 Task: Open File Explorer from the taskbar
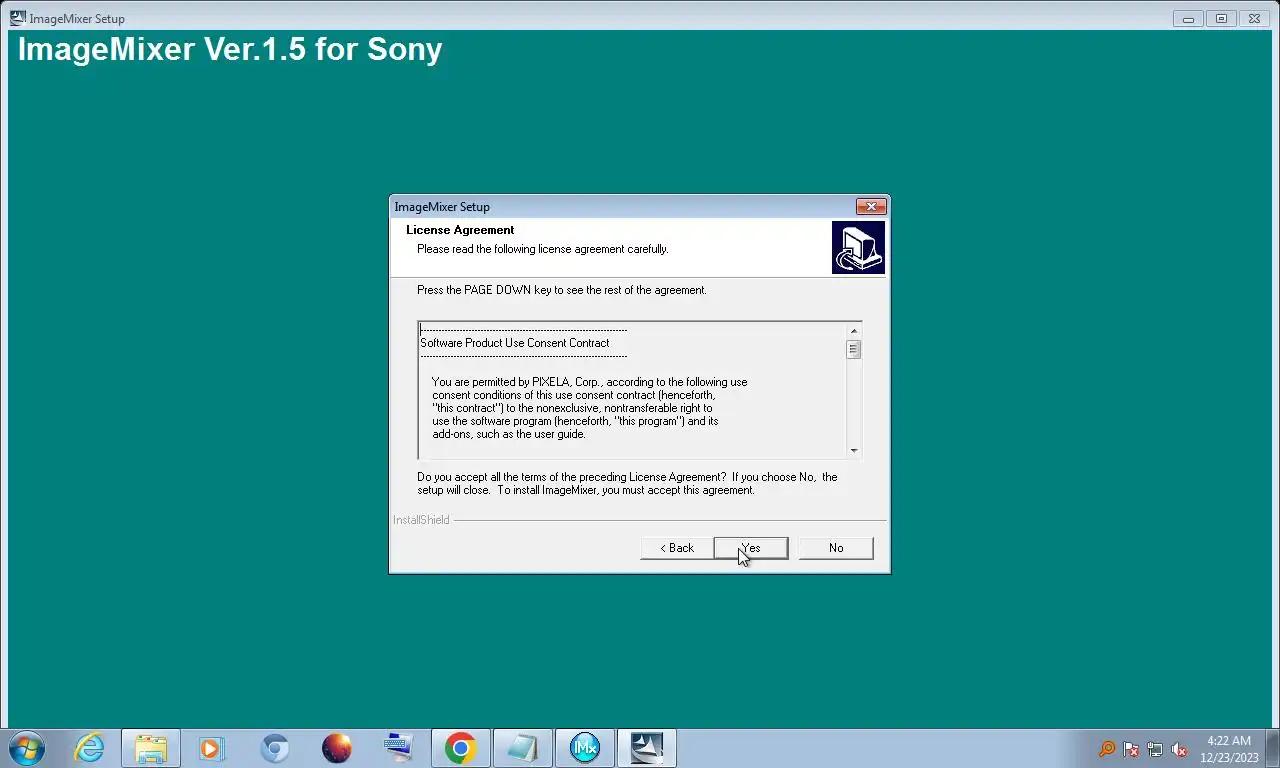(x=151, y=748)
